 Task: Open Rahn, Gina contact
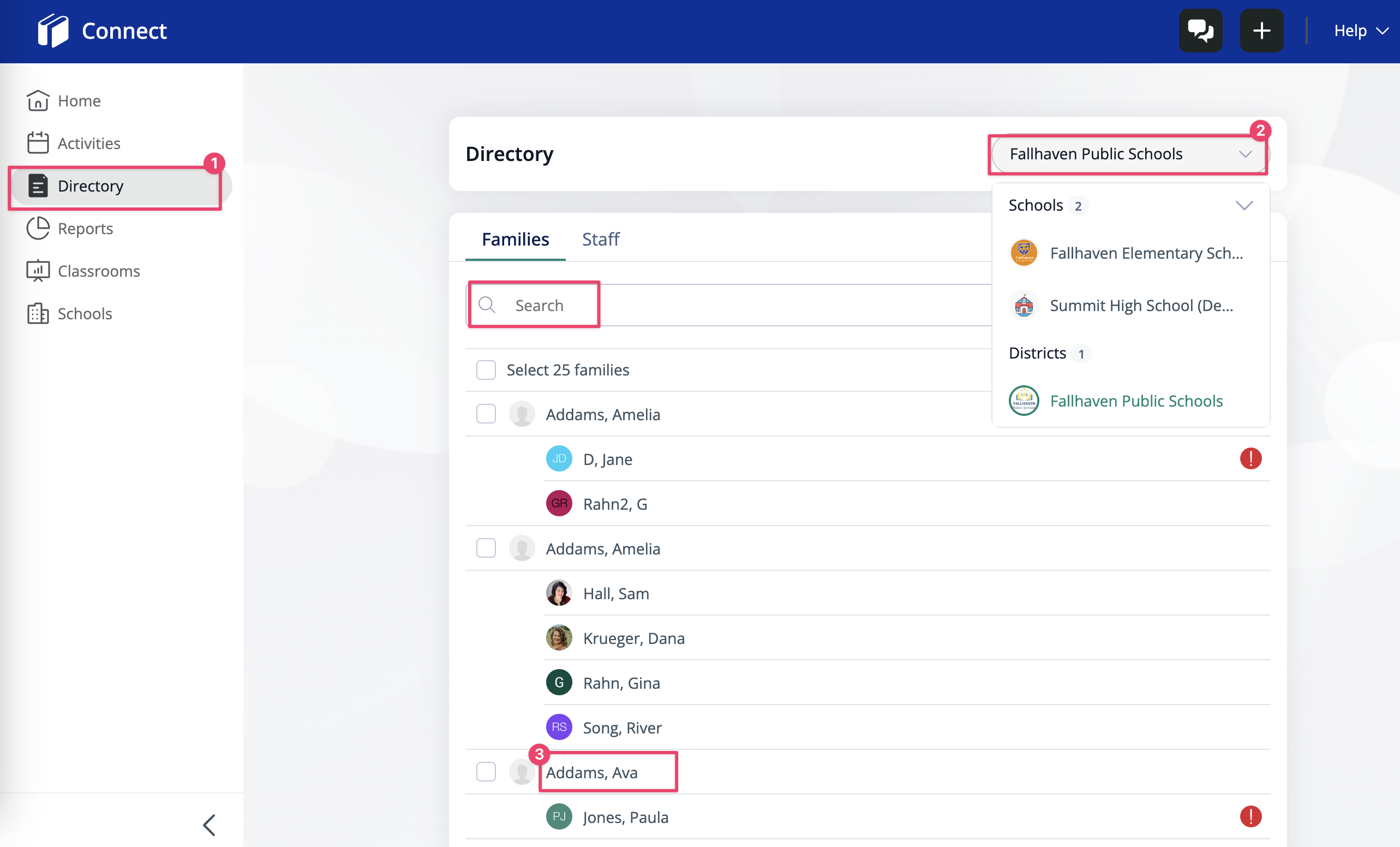pos(621,683)
